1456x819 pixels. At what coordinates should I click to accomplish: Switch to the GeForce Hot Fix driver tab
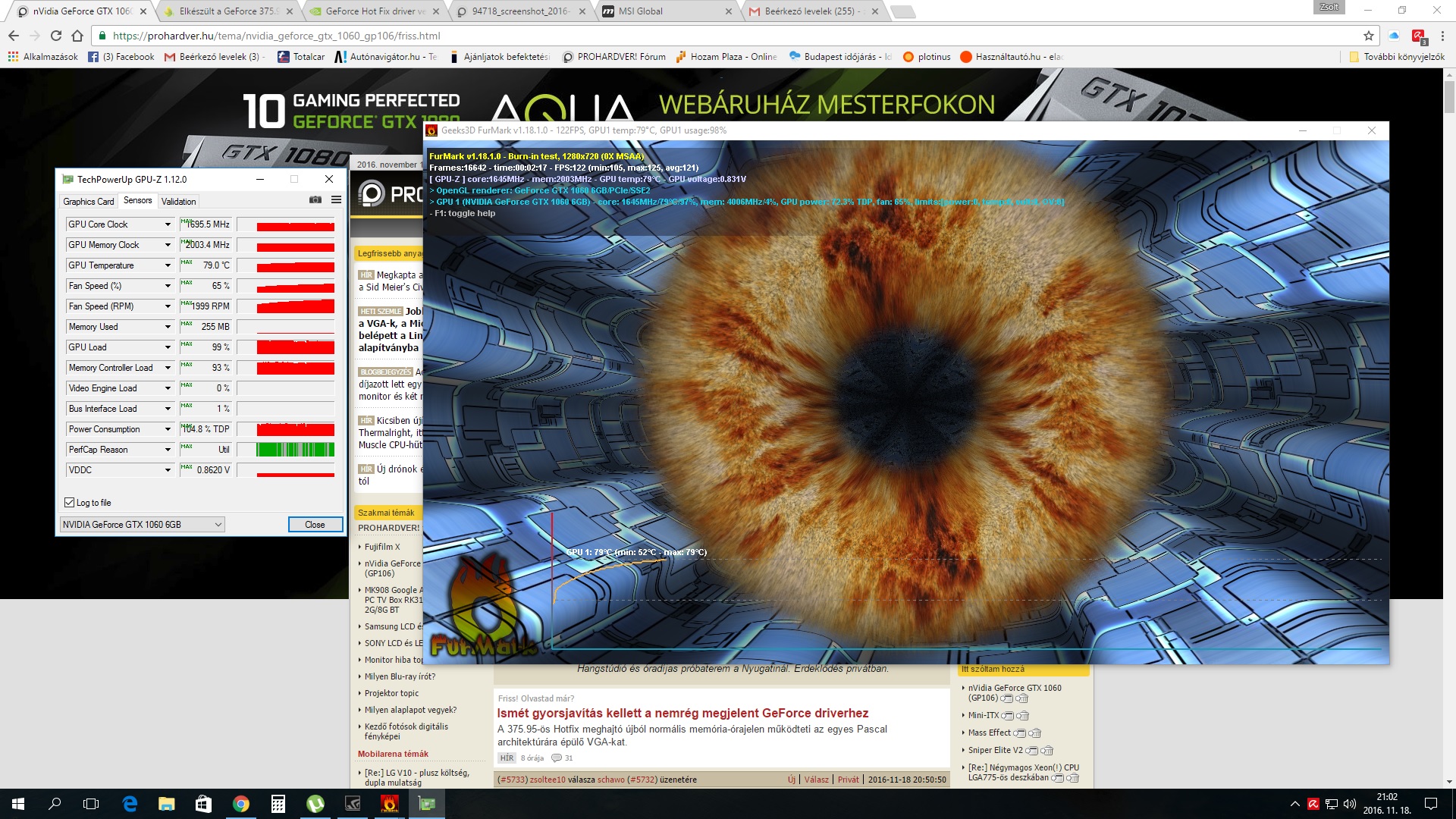click(374, 11)
